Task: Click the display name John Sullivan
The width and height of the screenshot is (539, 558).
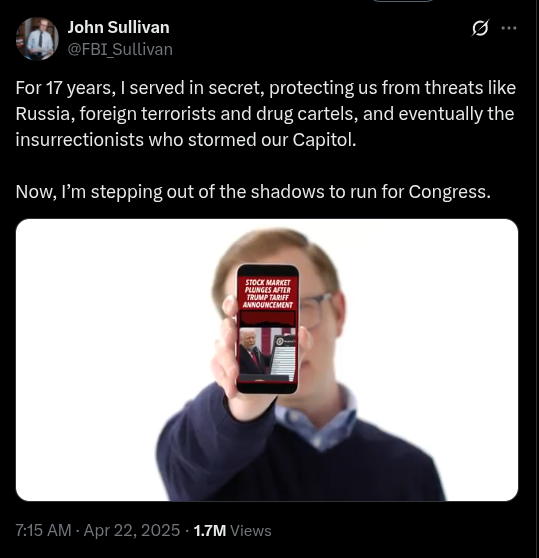Action: point(118,27)
